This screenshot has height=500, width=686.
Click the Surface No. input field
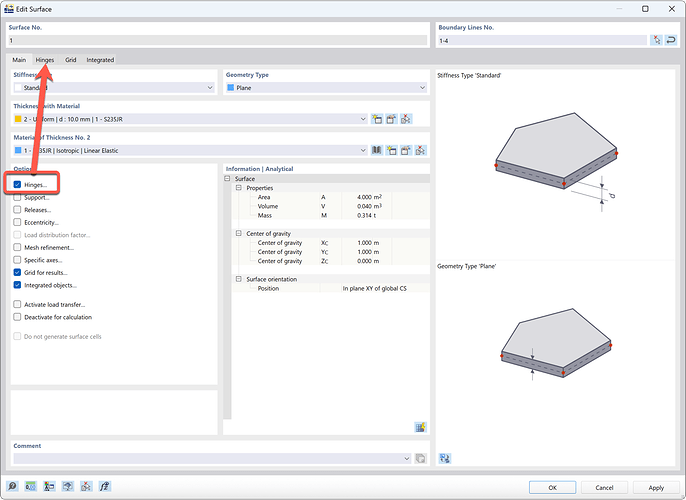click(x=217, y=40)
